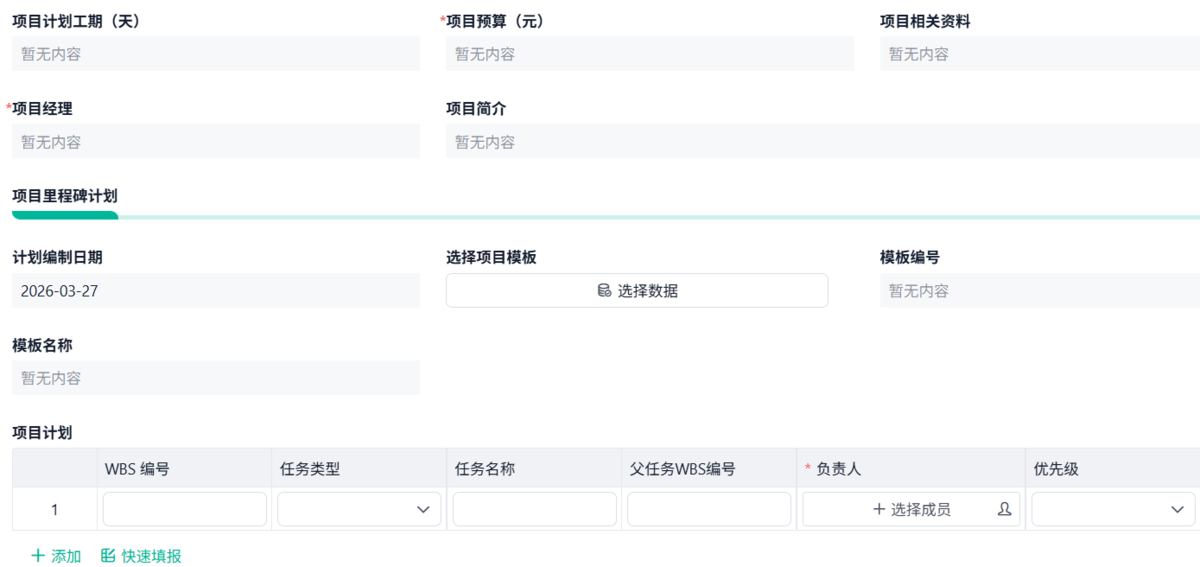Click the plus icon next to 添加
Image resolution: width=1200 pixels, height=567 pixels.
38,556
